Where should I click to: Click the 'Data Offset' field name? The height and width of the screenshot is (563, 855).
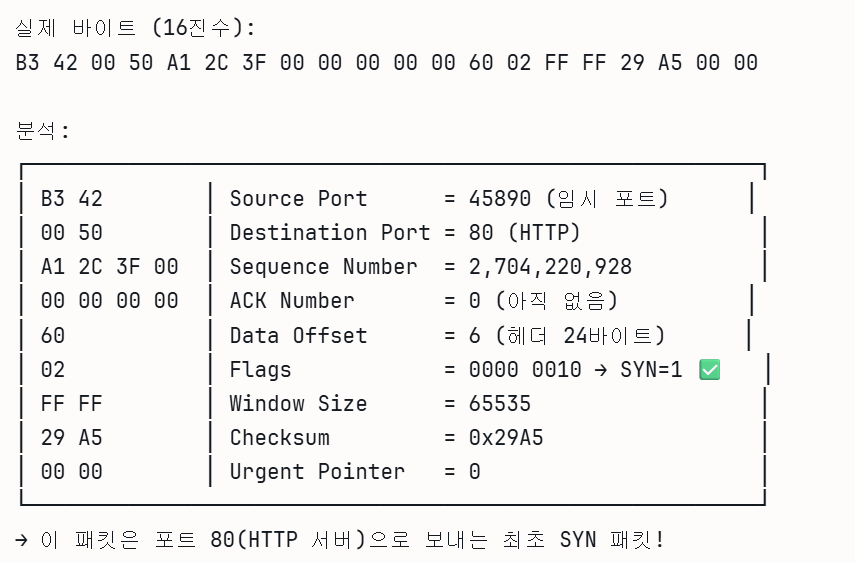(298, 336)
